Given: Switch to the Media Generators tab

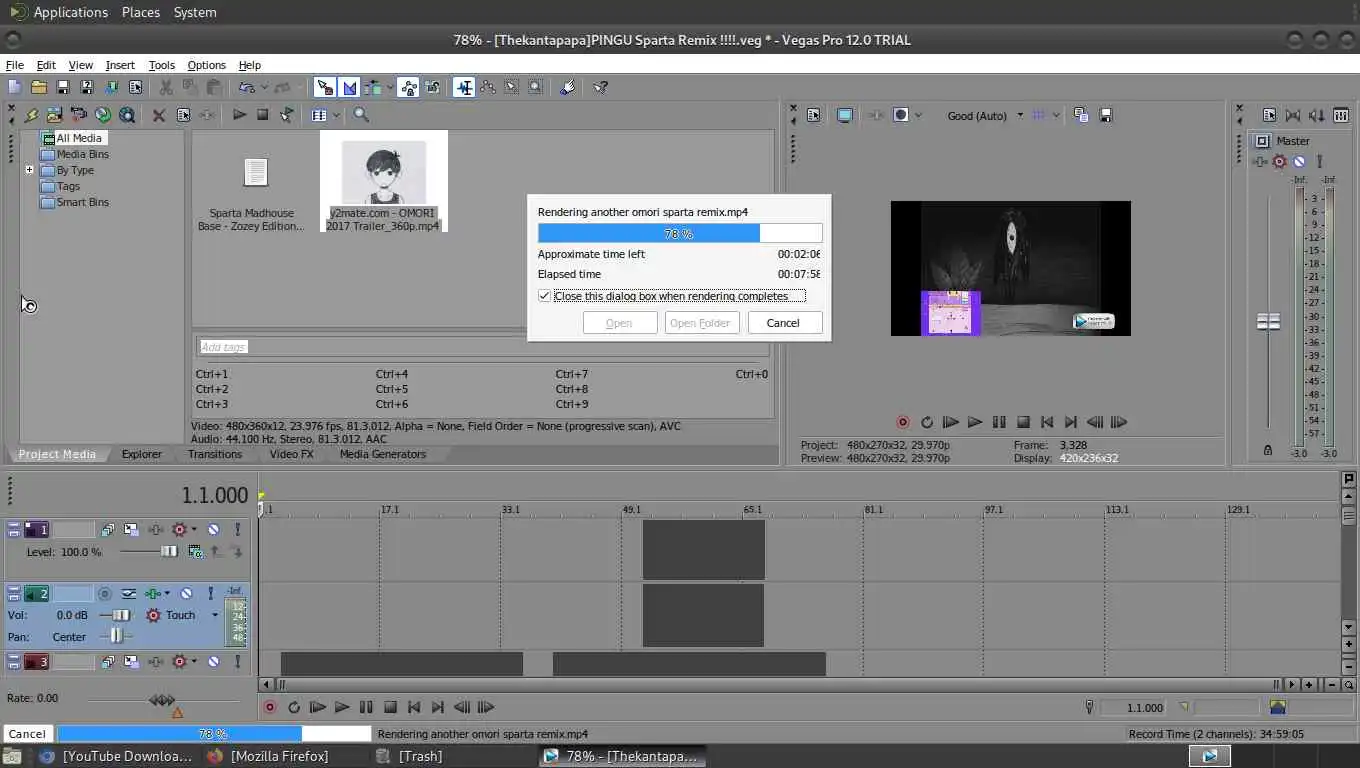Looking at the screenshot, I should [382, 454].
